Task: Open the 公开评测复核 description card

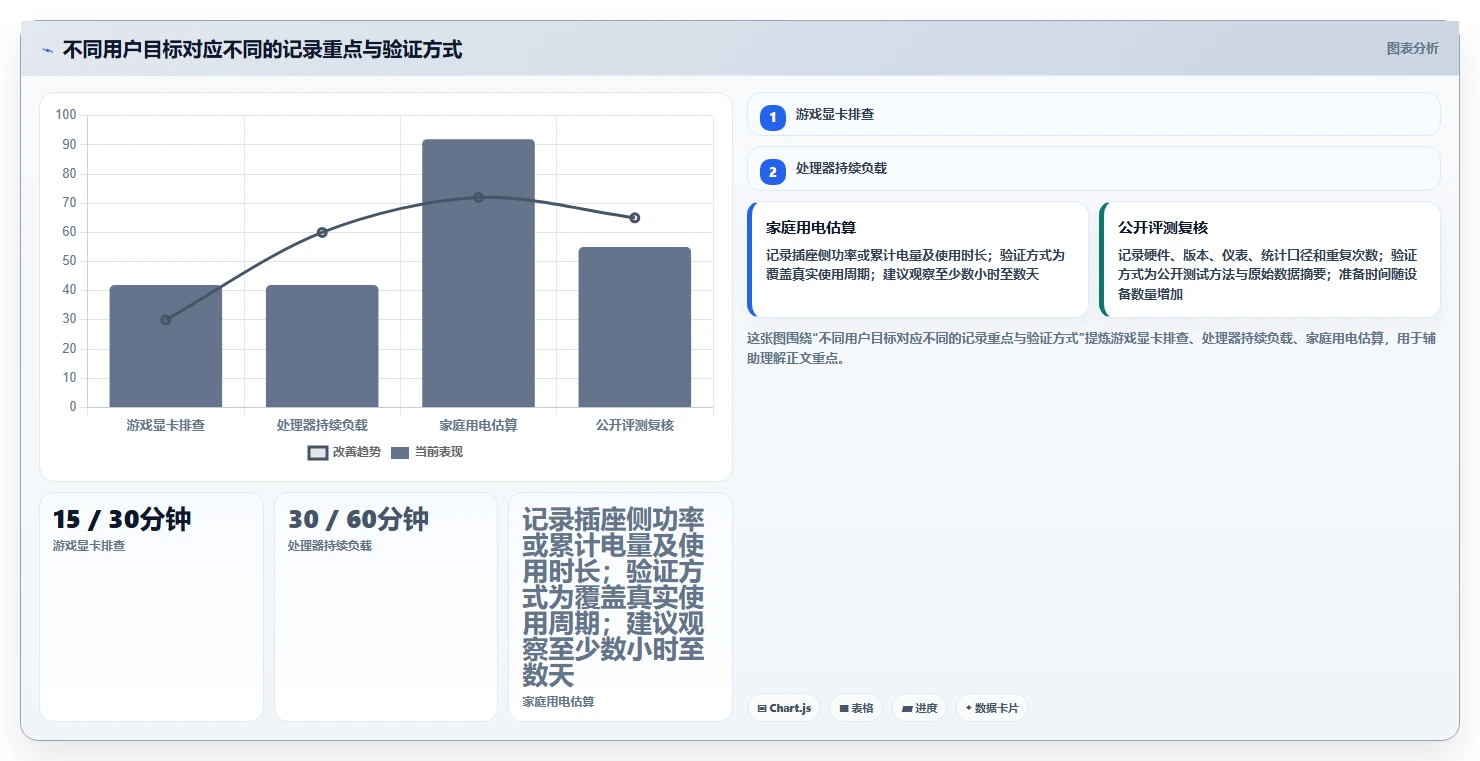Action: point(1269,259)
